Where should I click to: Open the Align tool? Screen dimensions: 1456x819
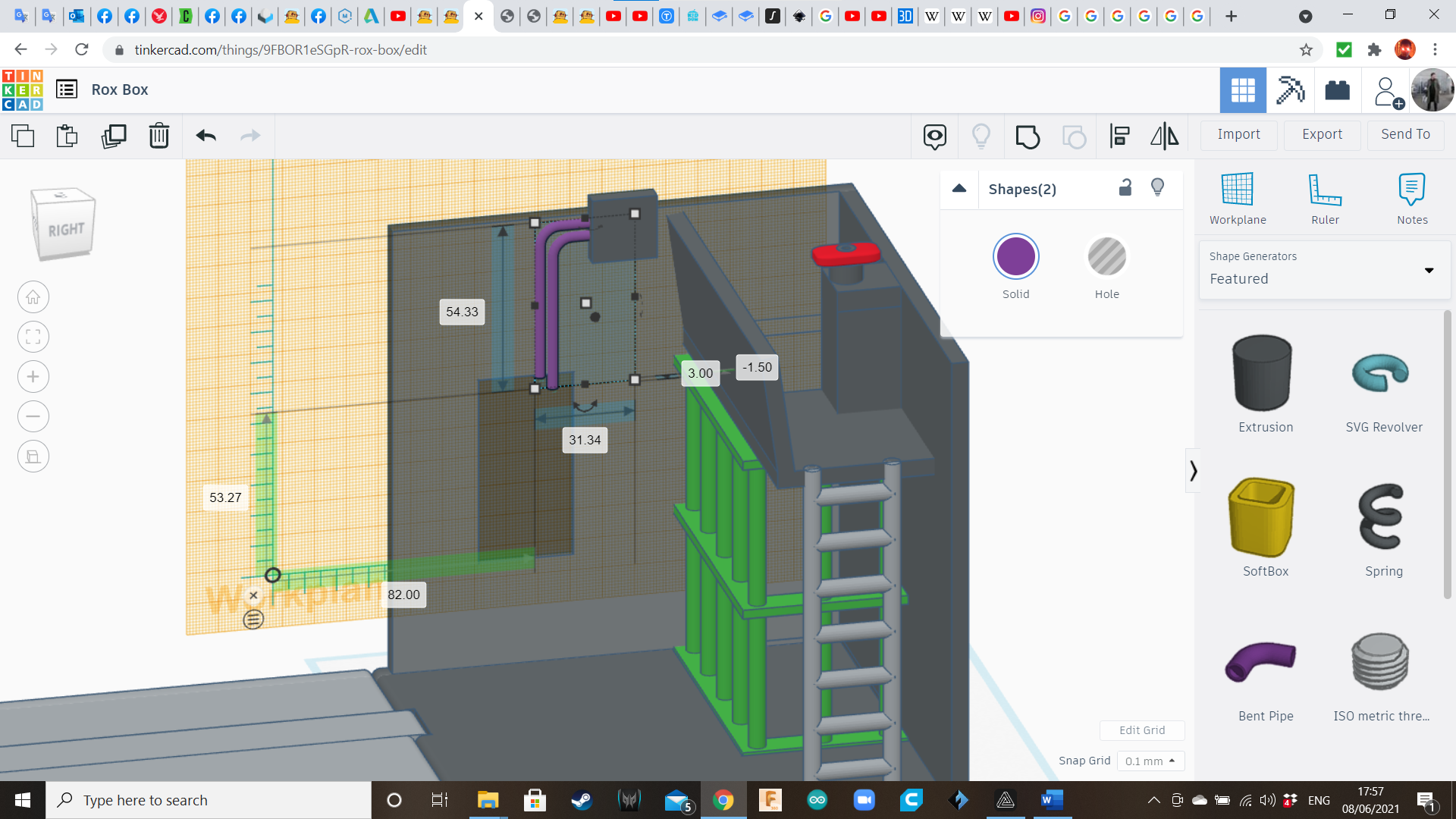coord(1119,136)
